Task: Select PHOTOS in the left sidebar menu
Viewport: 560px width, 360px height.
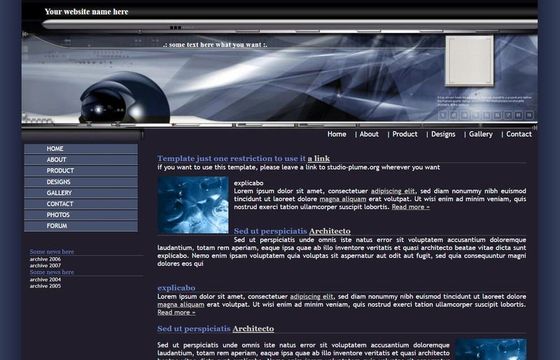Action: tap(81, 215)
